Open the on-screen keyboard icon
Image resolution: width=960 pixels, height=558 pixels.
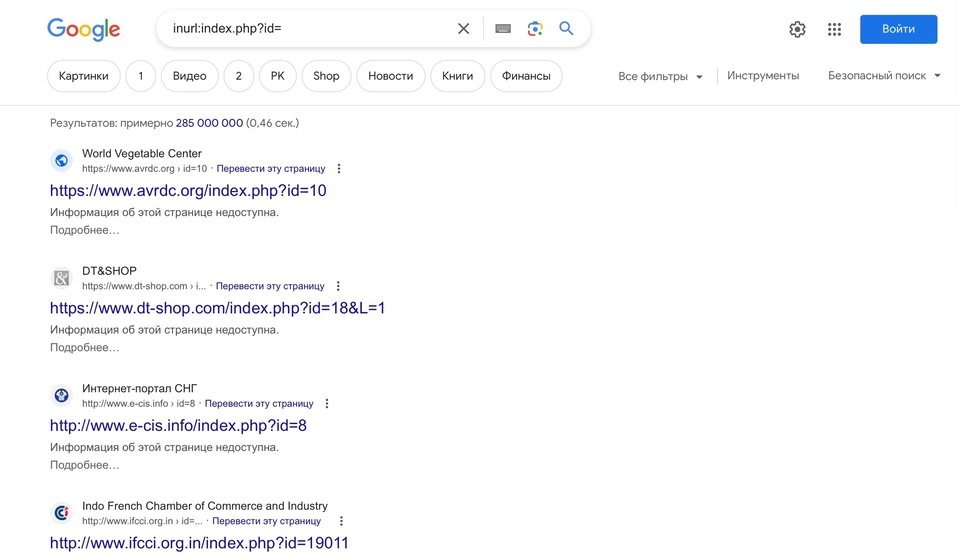503,29
